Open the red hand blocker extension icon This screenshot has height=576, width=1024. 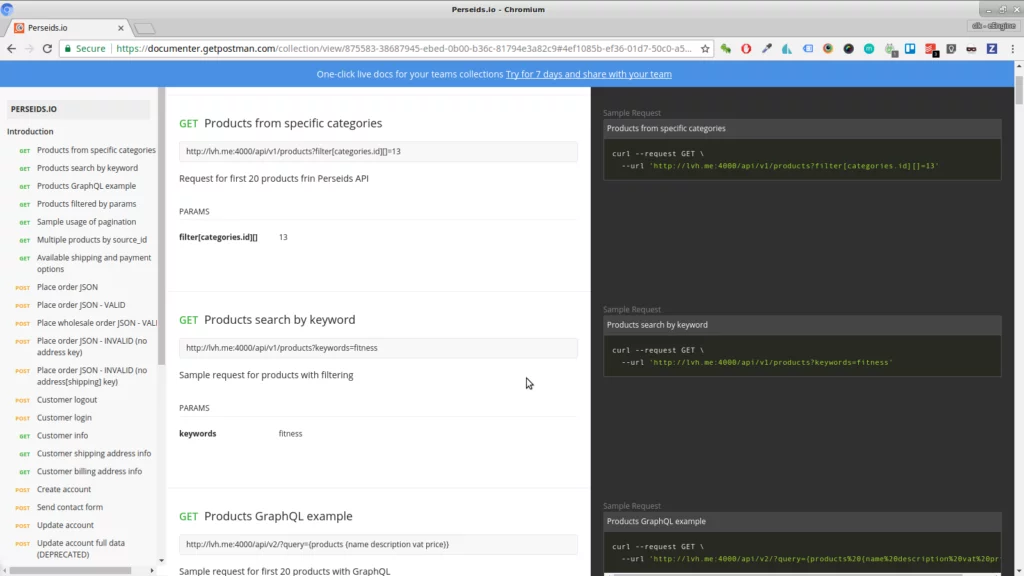(x=746, y=48)
